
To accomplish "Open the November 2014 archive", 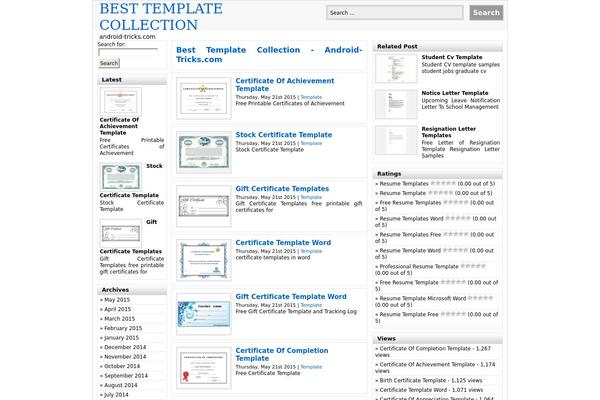I will click(125, 357).
